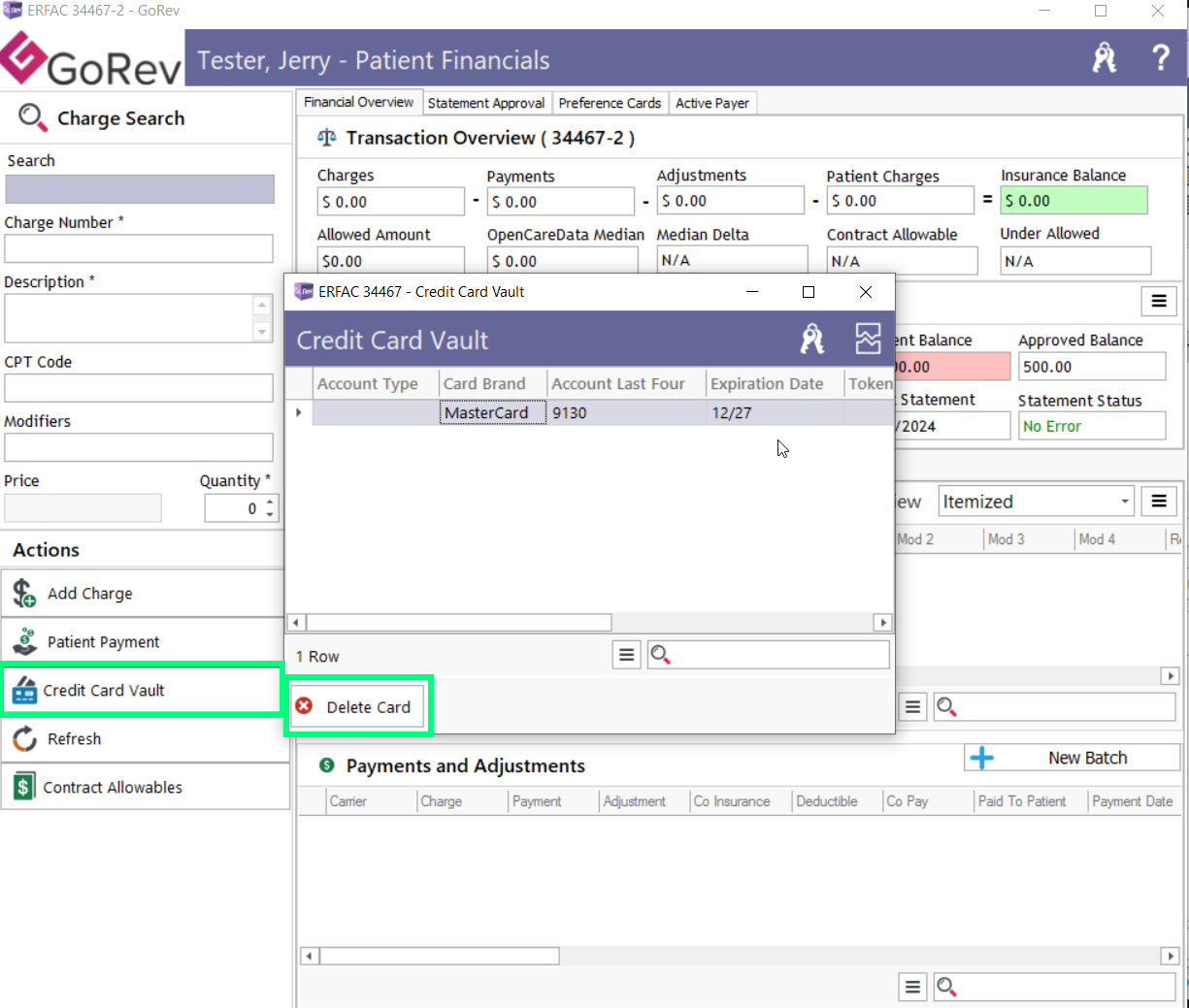Screen dimensions: 1189x1008
Task: Click the Delete Card button label
Action: click(x=369, y=706)
